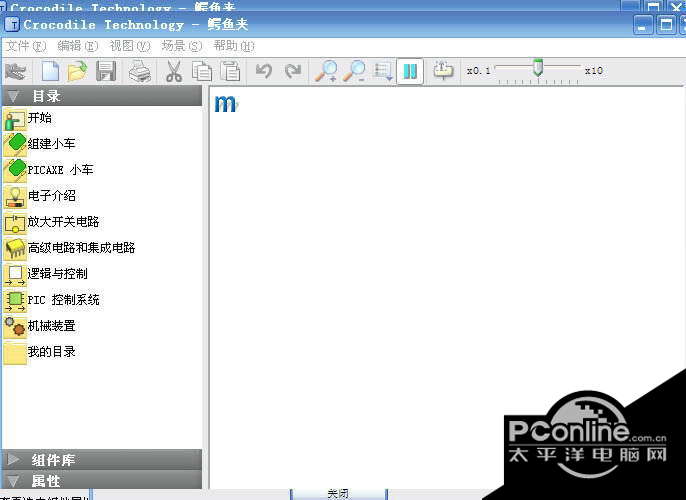Click the window title bar app icon
This screenshot has height=500, width=686.
(x=13, y=24)
